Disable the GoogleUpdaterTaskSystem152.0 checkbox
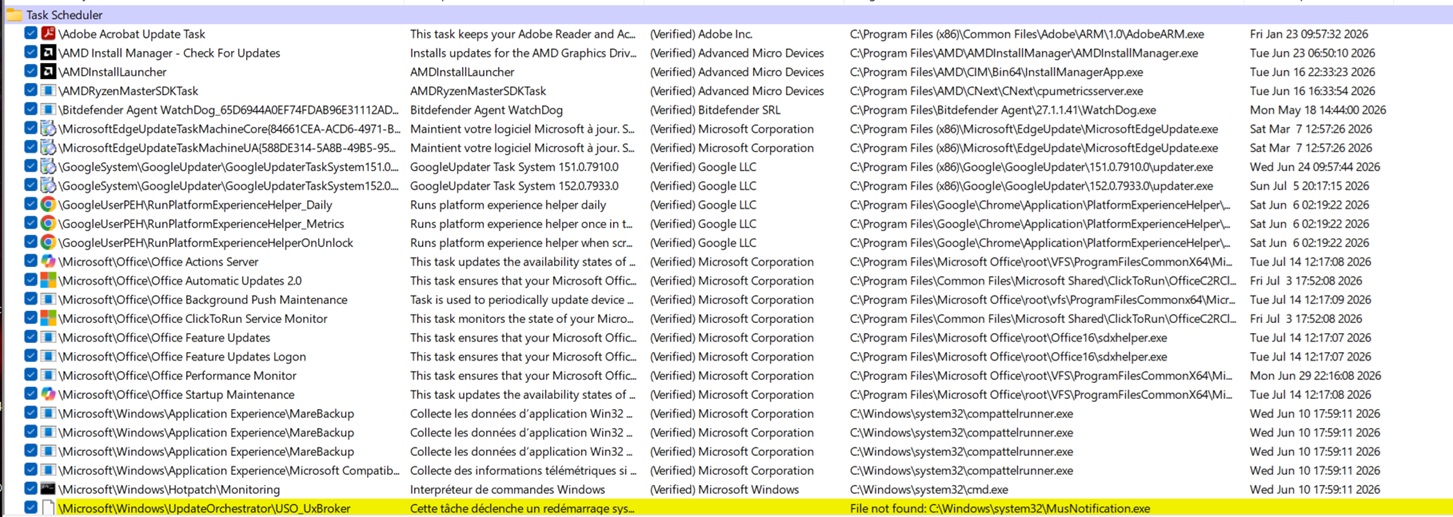 pos(31,186)
